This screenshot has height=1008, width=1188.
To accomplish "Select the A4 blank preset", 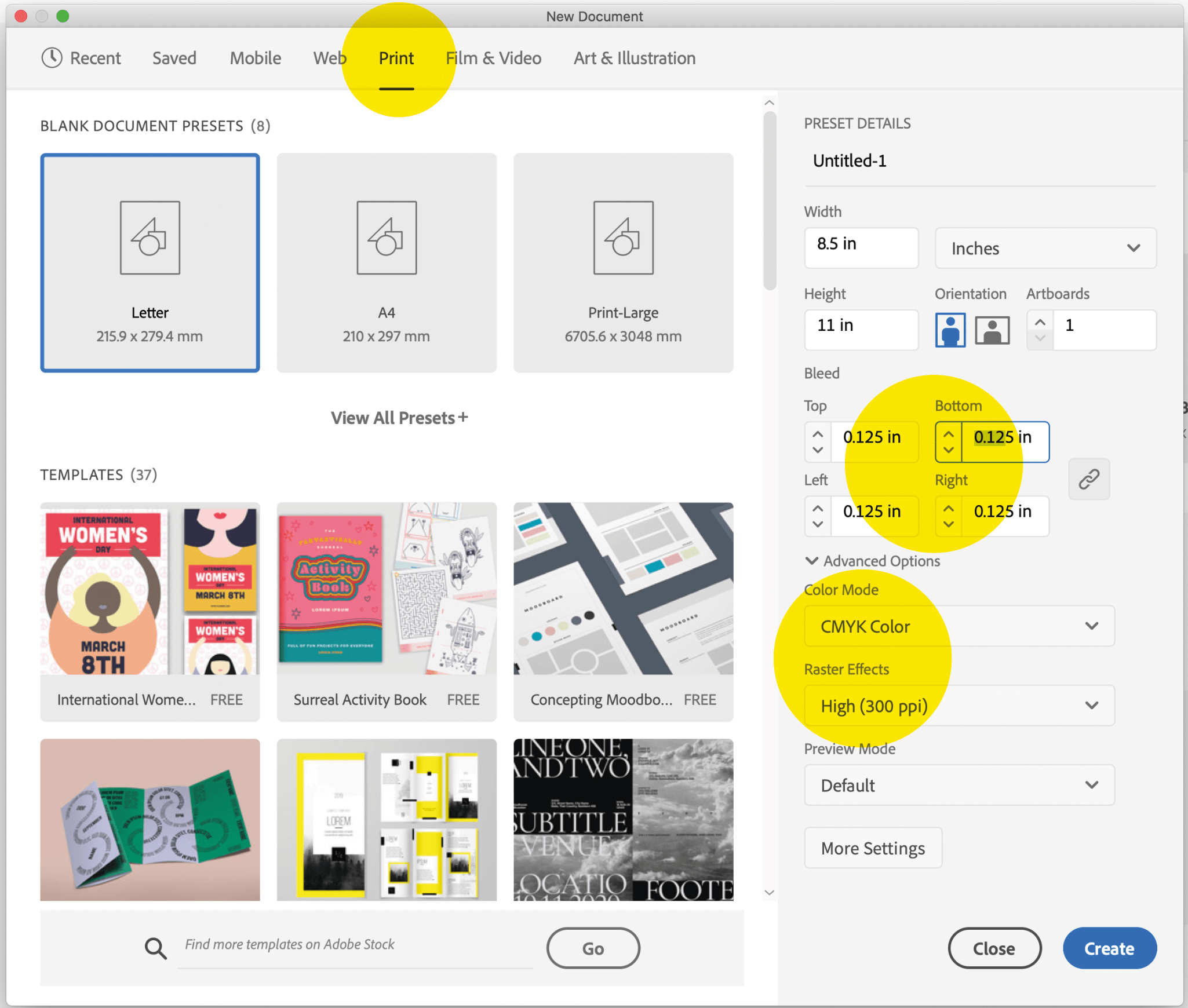I will pyautogui.click(x=387, y=262).
